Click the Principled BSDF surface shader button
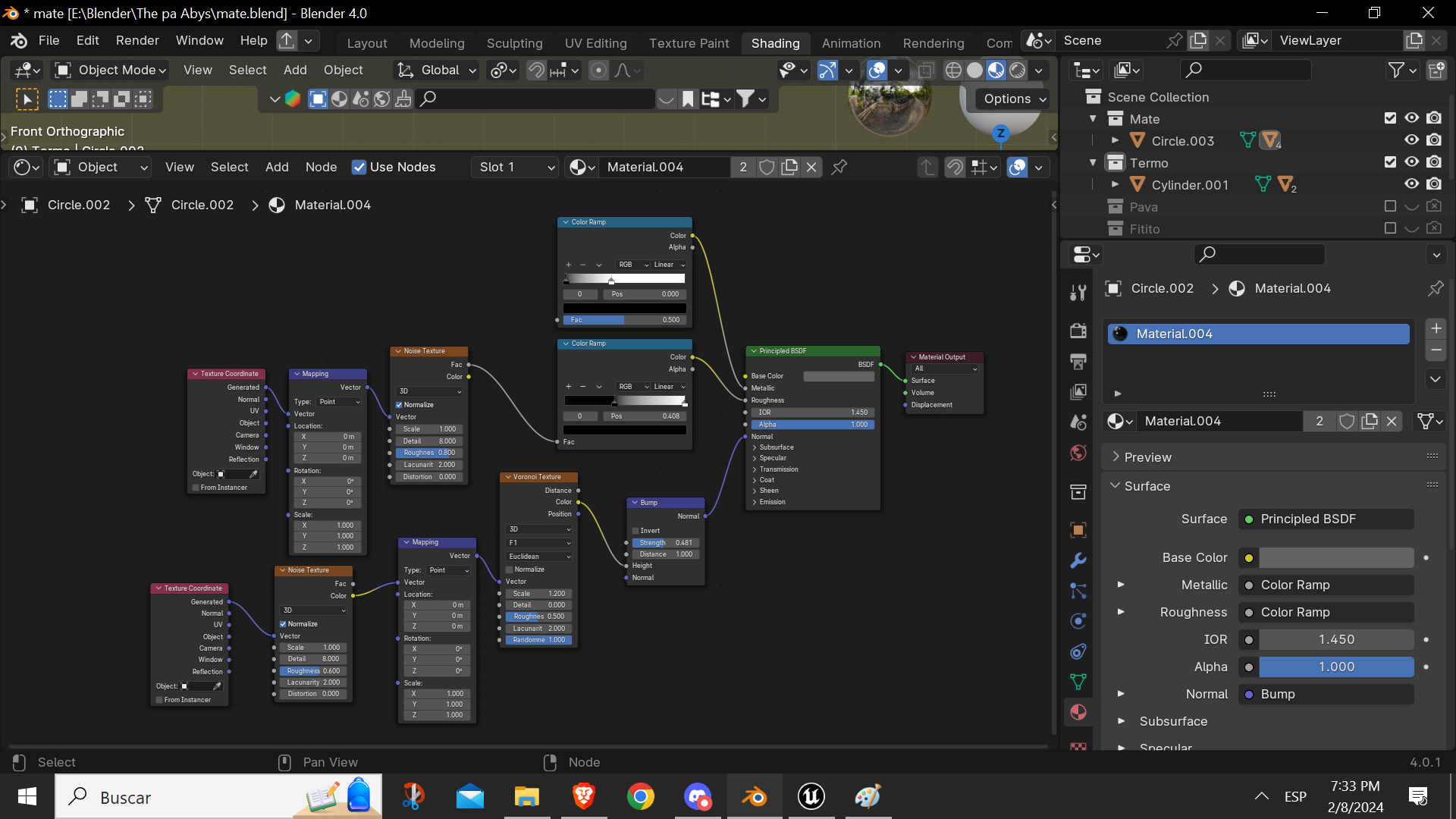 click(x=1326, y=519)
